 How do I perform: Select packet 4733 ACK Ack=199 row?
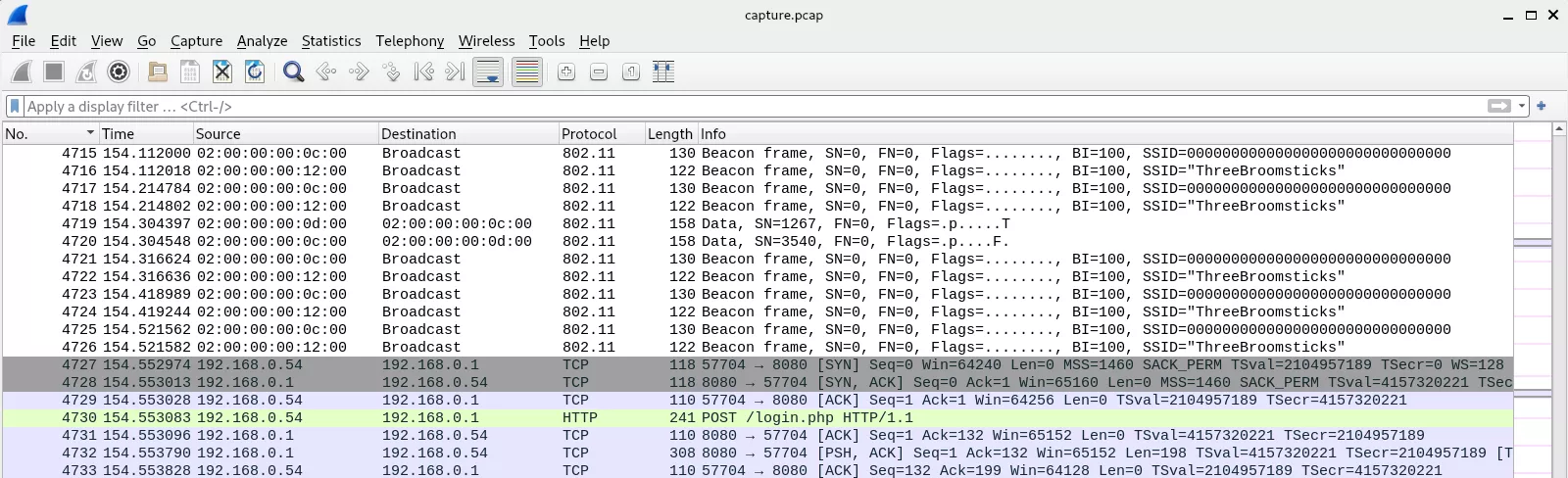pyautogui.click(x=758, y=470)
